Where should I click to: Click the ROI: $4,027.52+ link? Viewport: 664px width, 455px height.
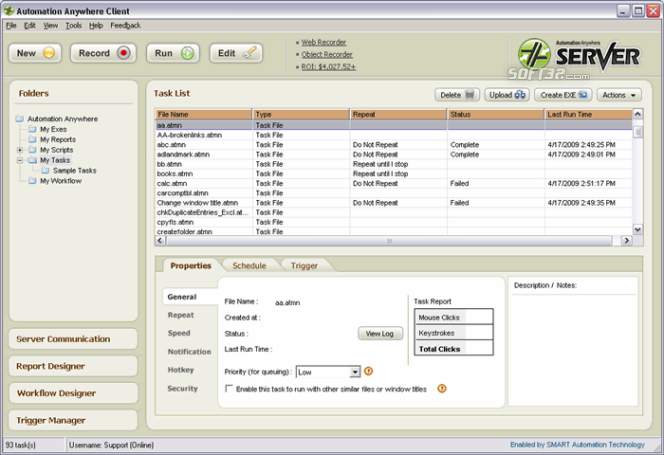tap(329, 67)
